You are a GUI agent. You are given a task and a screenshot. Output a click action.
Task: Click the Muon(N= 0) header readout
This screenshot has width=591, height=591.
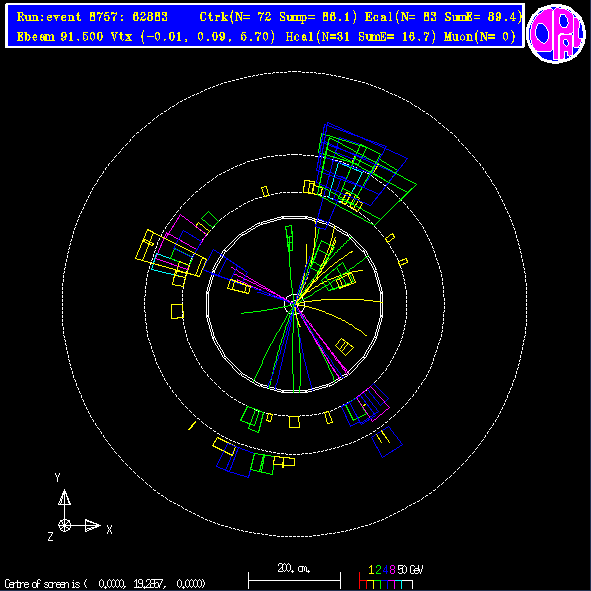480,37
